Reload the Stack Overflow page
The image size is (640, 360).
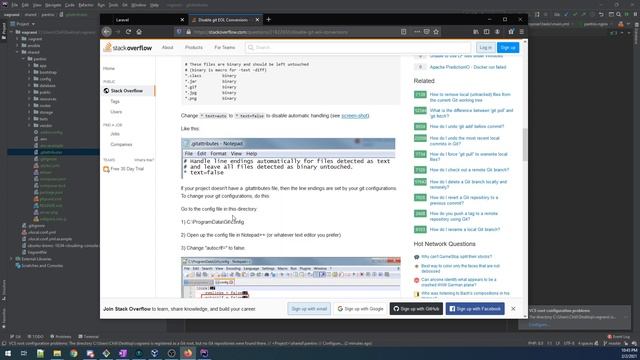coord(128,31)
